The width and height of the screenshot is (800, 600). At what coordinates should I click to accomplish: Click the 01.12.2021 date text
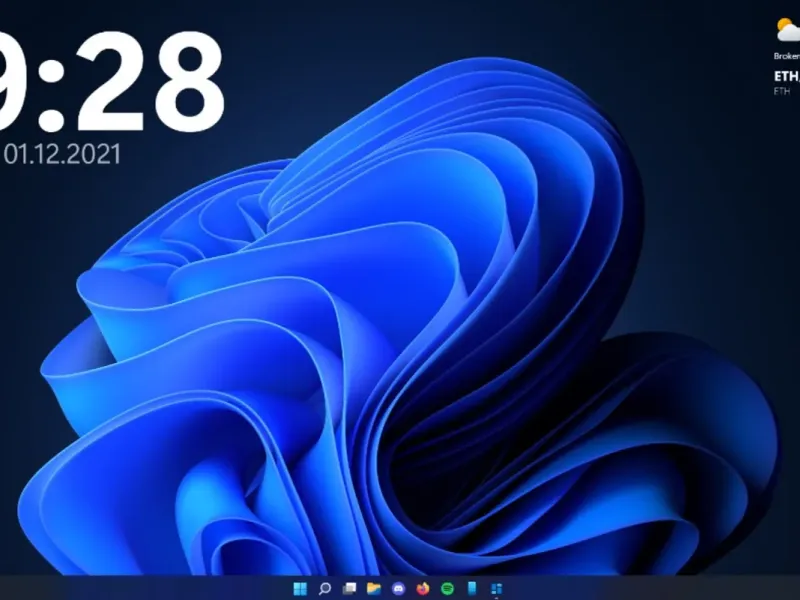pyautogui.click(x=62, y=154)
